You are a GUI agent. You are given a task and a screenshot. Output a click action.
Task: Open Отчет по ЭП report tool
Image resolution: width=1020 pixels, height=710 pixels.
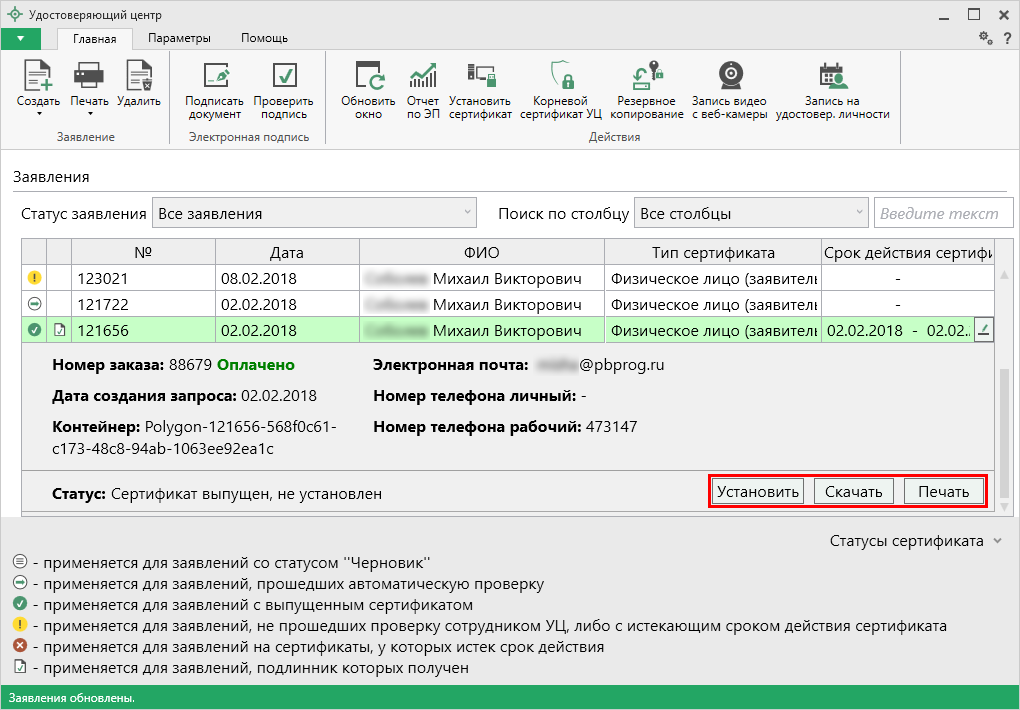click(422, 90)
